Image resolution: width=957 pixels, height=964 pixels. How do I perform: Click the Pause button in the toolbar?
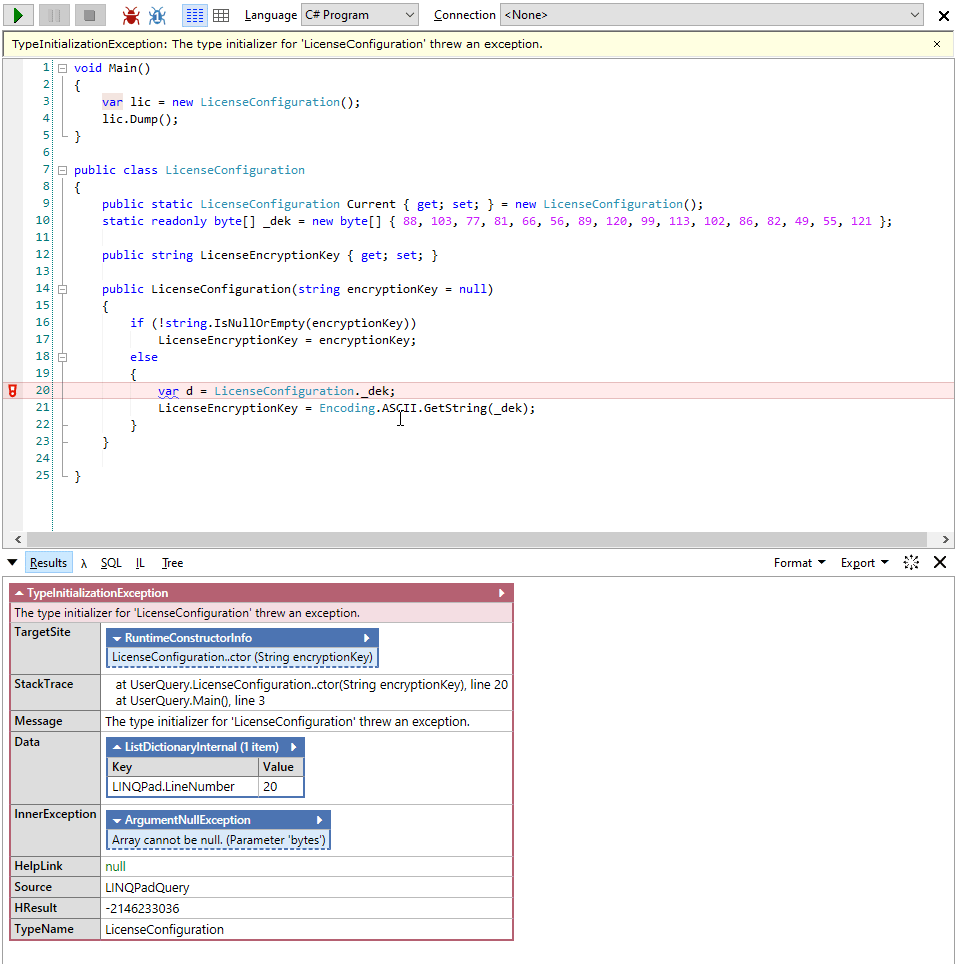54,15
